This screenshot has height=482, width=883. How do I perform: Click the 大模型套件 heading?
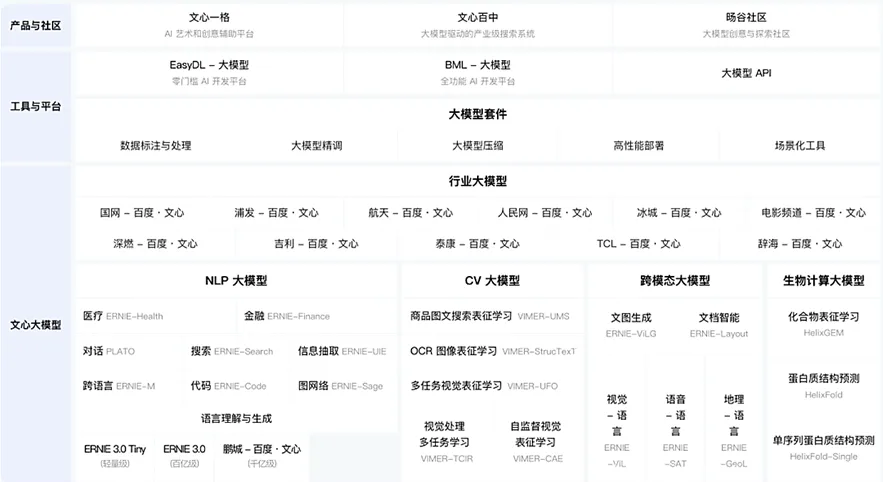[x=478, y=114]
